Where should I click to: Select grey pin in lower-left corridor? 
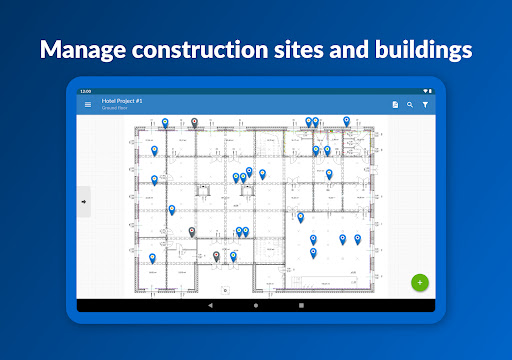192,232
